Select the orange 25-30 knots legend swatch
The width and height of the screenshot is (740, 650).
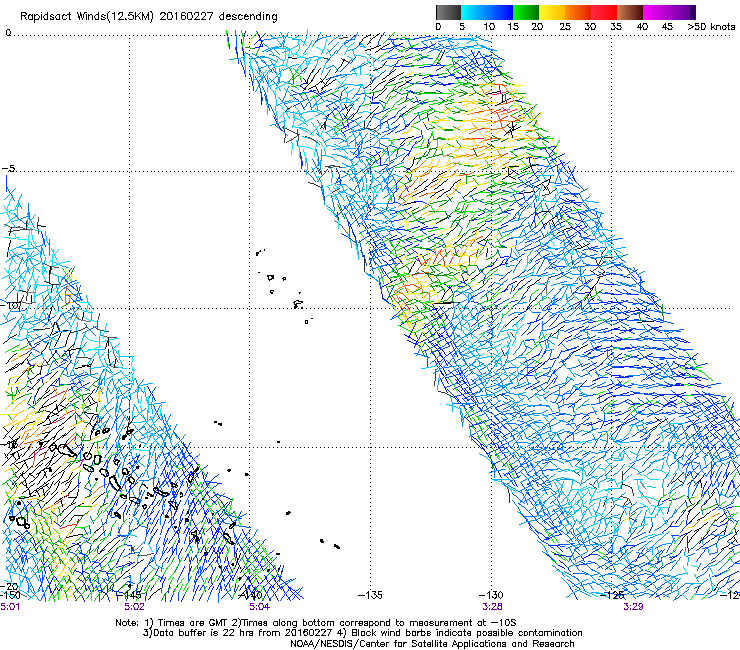point(578,12)
